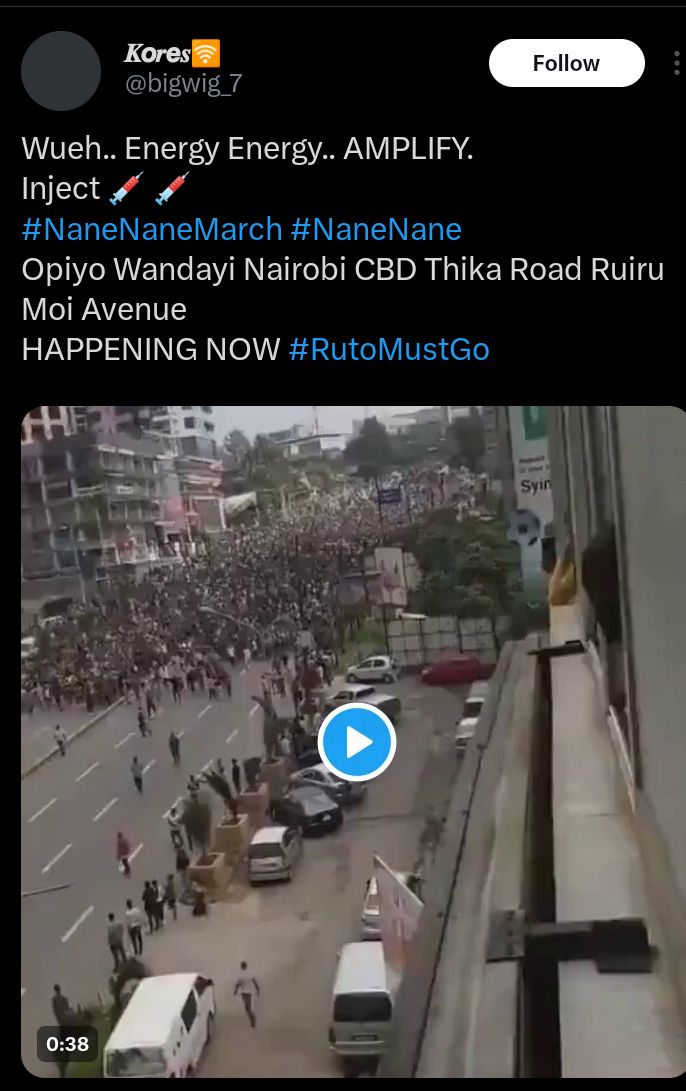Click the white van at the video's bottom-left
Viewport: 686px width, 1091px height.
[159, 1024]
